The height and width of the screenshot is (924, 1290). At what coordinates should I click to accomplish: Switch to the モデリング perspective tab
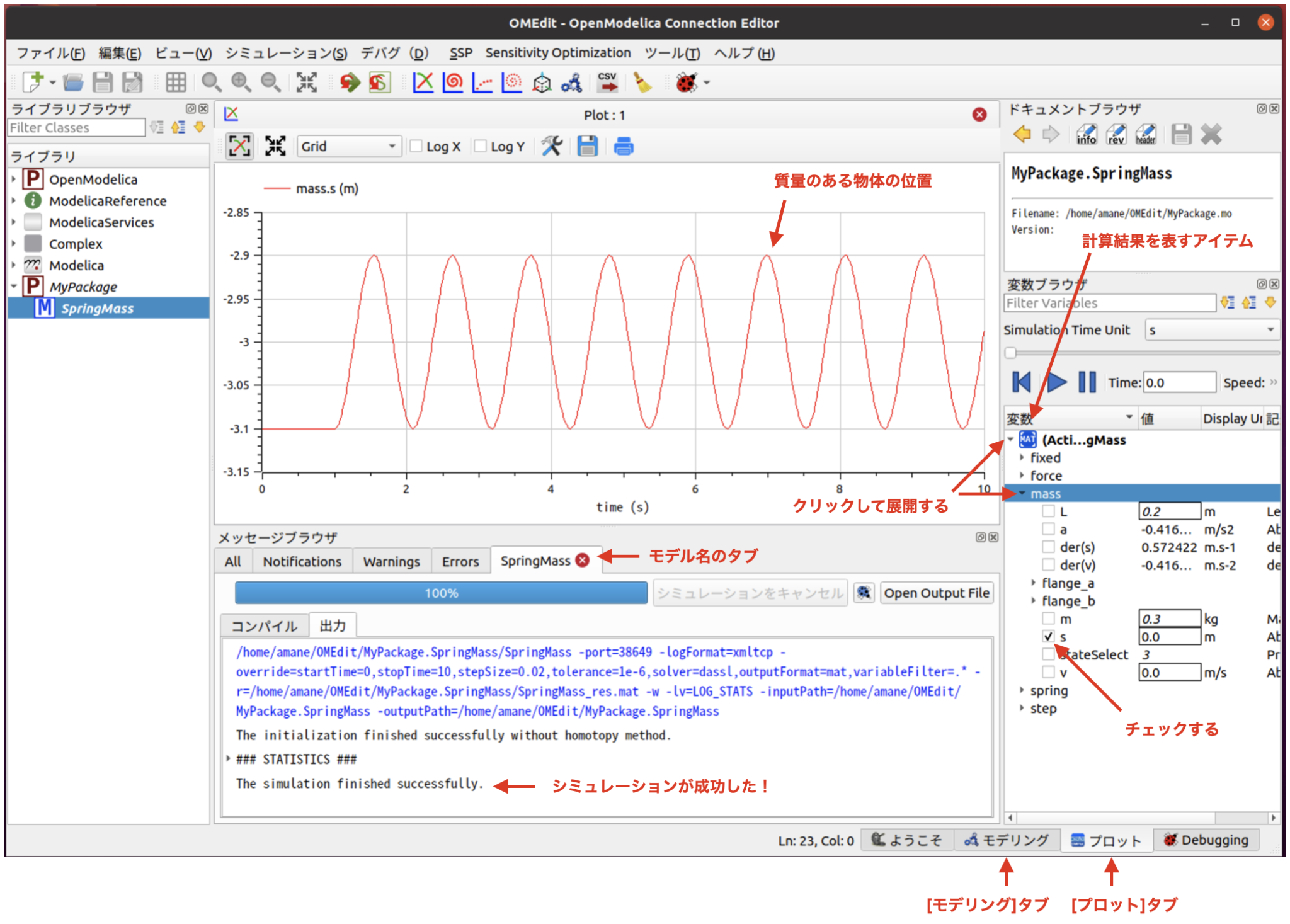pos(1008,840)
